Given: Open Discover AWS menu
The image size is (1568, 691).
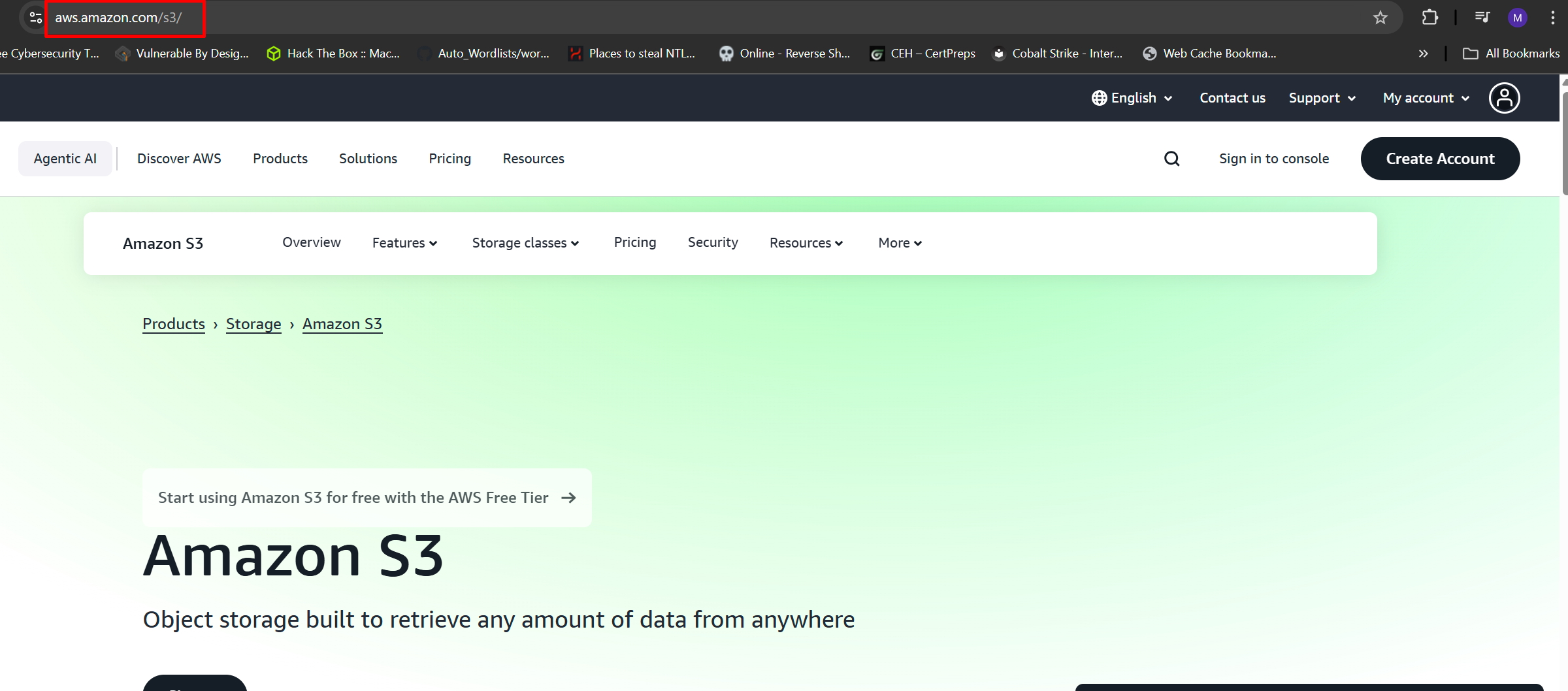Looking at the screenshot, I should tap(179, 159).
